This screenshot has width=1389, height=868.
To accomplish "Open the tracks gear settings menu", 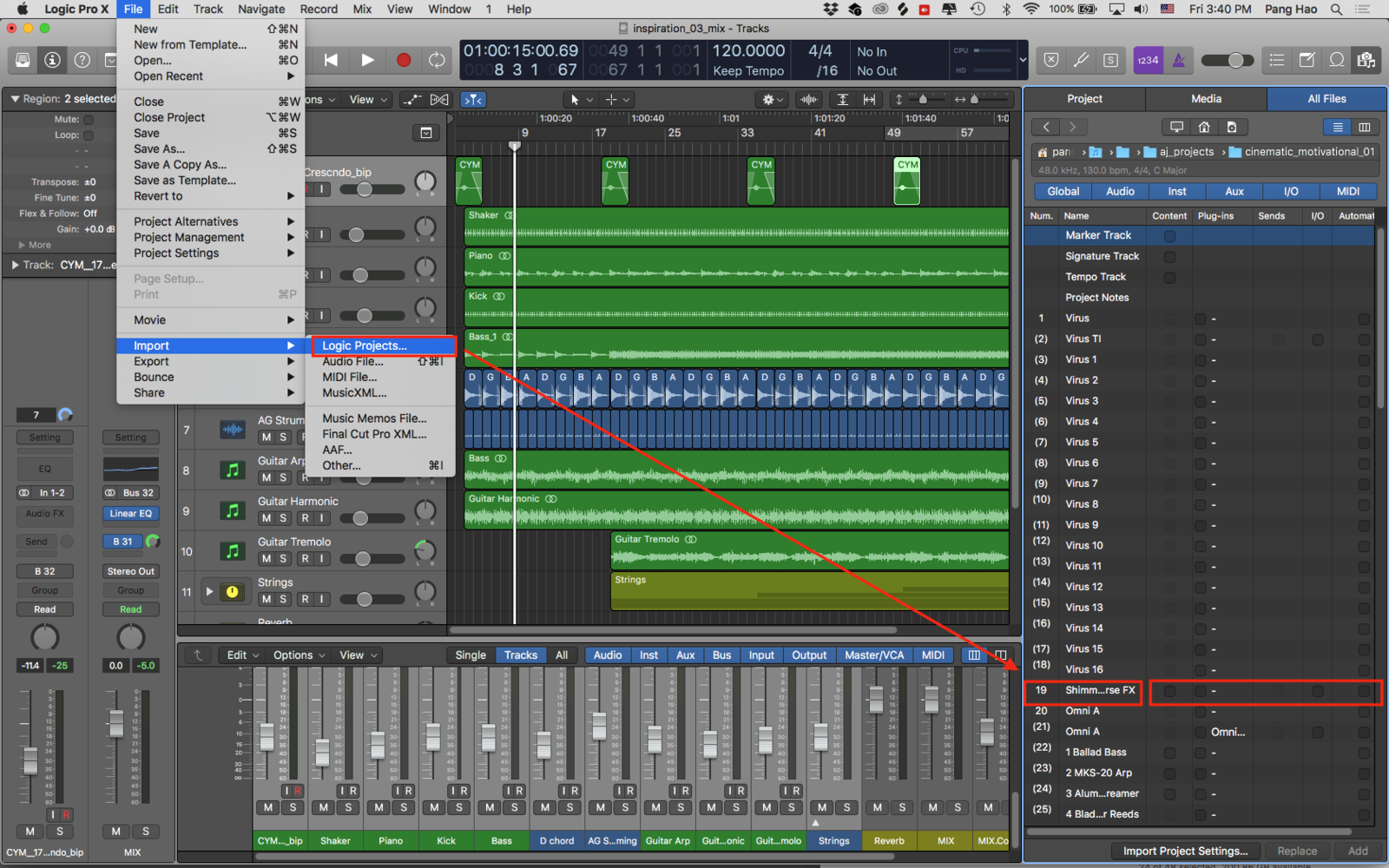I will pyautogui.click(x=772, y=100).
